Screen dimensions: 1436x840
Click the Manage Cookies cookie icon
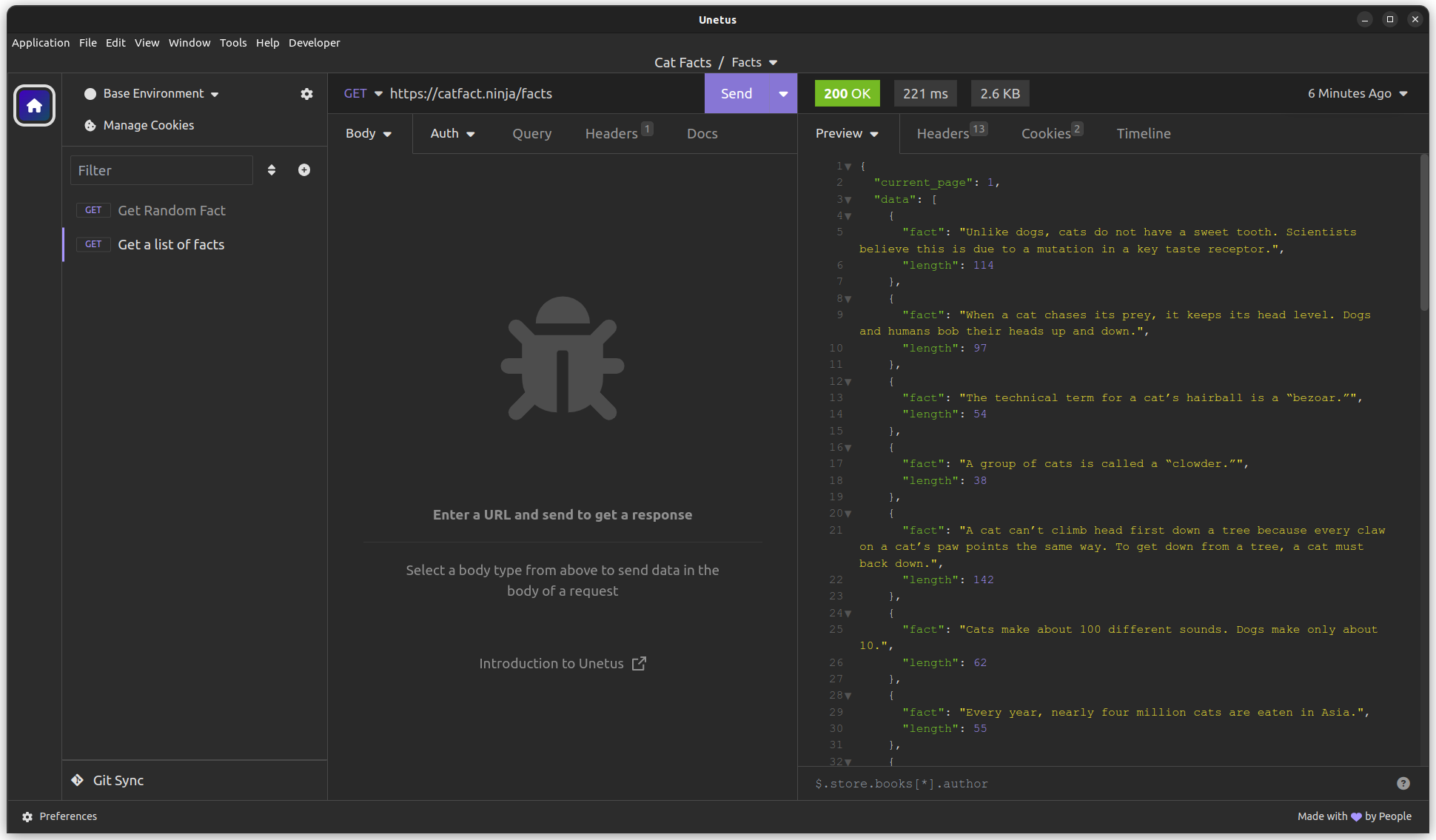(x=90, y=125)
